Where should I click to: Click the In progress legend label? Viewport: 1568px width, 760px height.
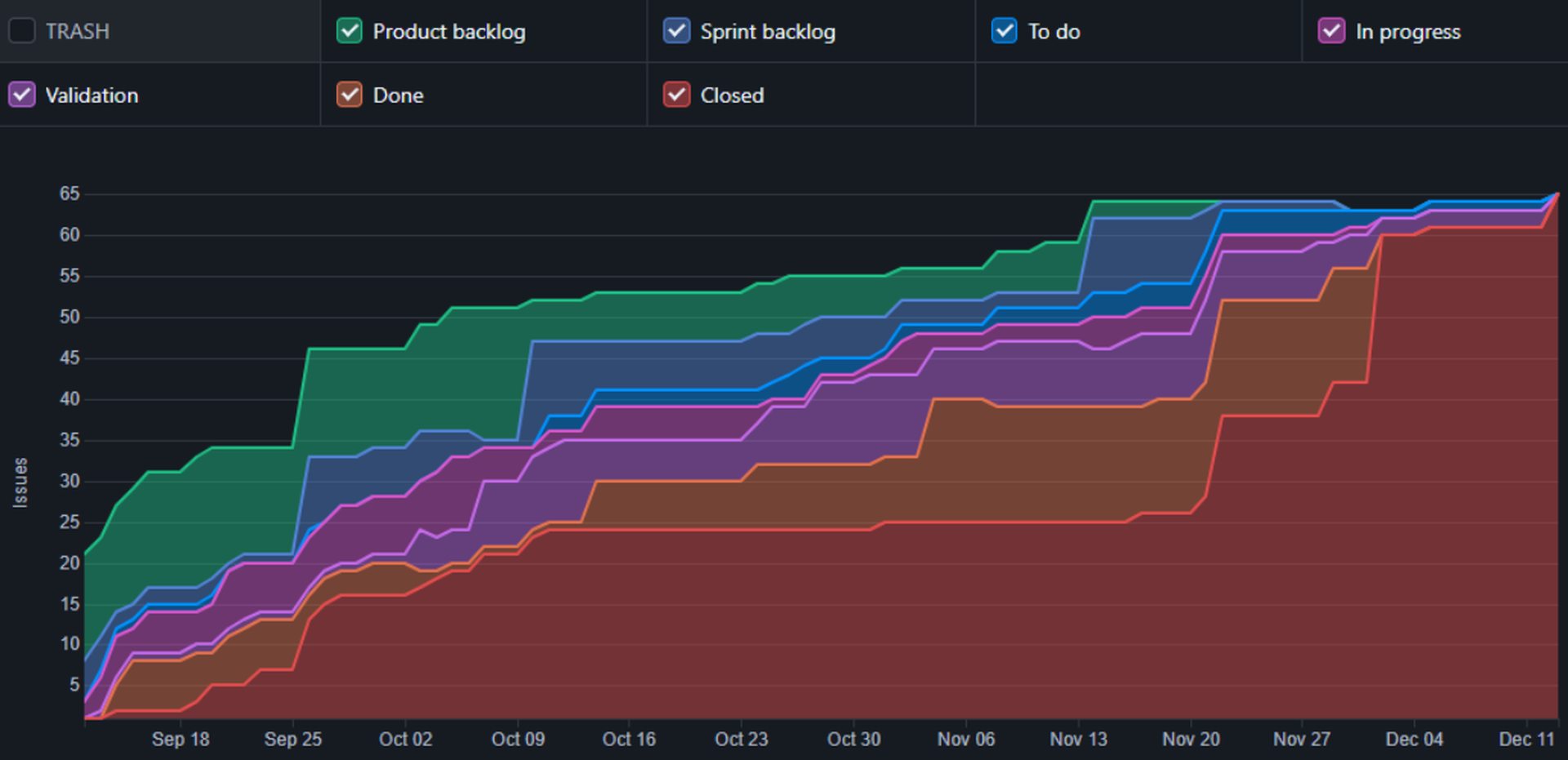point(1408,32)
